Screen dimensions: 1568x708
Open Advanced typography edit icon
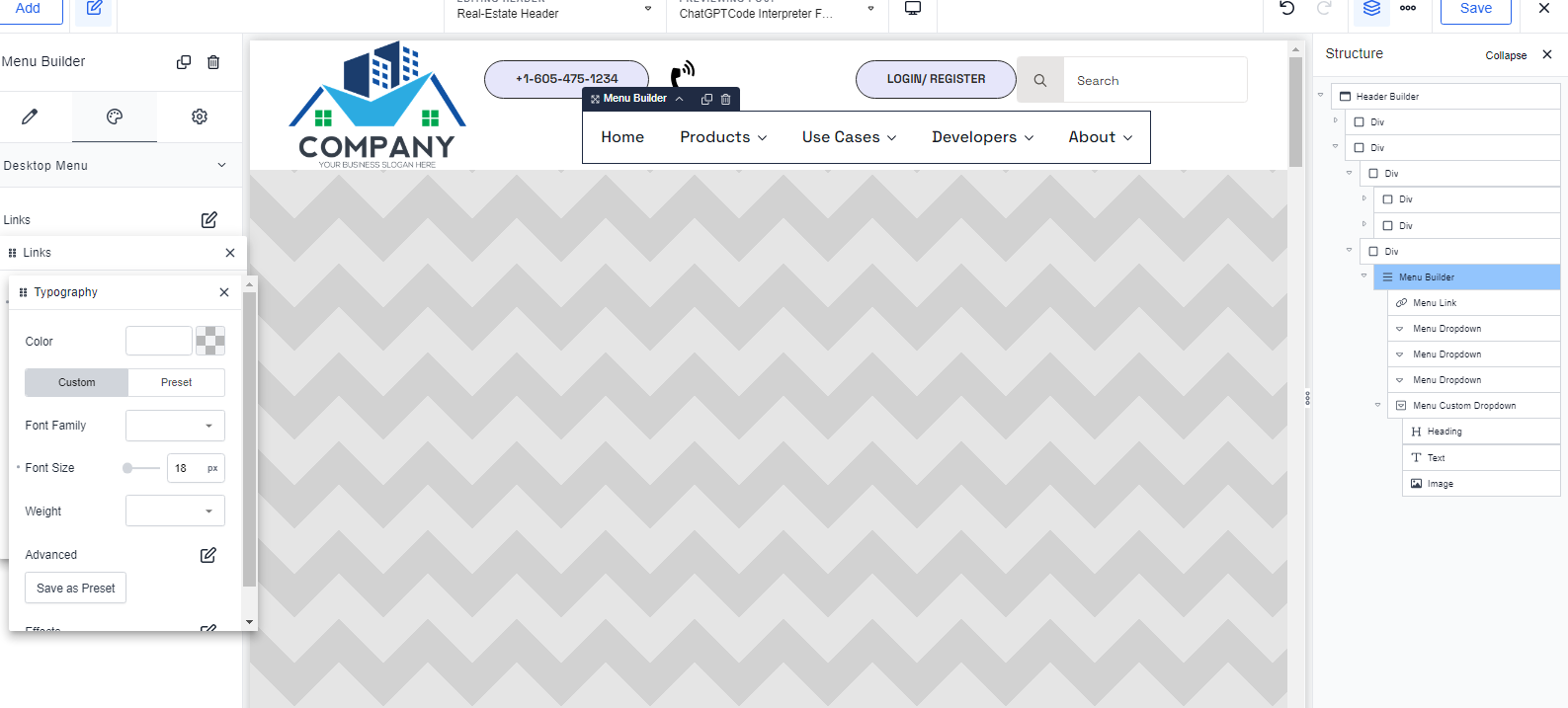[208, 555]
